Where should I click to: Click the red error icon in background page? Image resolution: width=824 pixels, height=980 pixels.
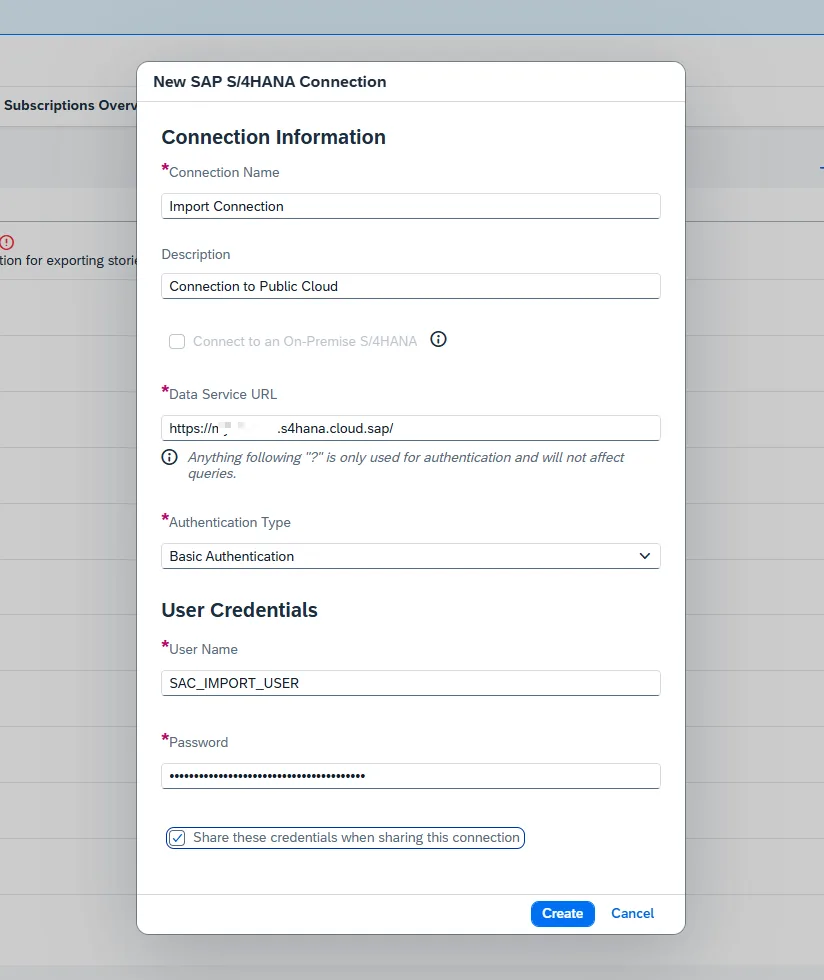(x=7, y=242)
